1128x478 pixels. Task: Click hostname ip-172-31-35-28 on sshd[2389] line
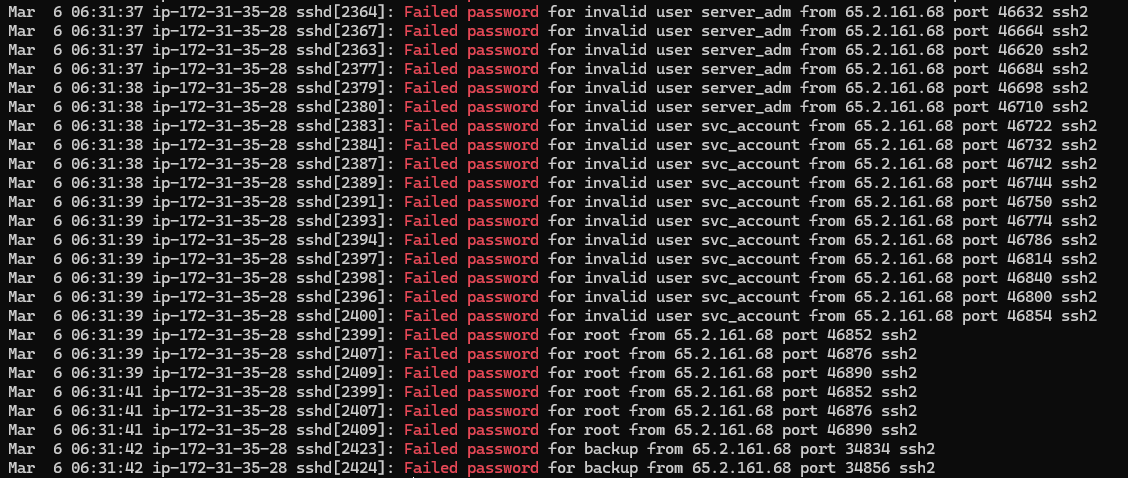click(219, 183)
